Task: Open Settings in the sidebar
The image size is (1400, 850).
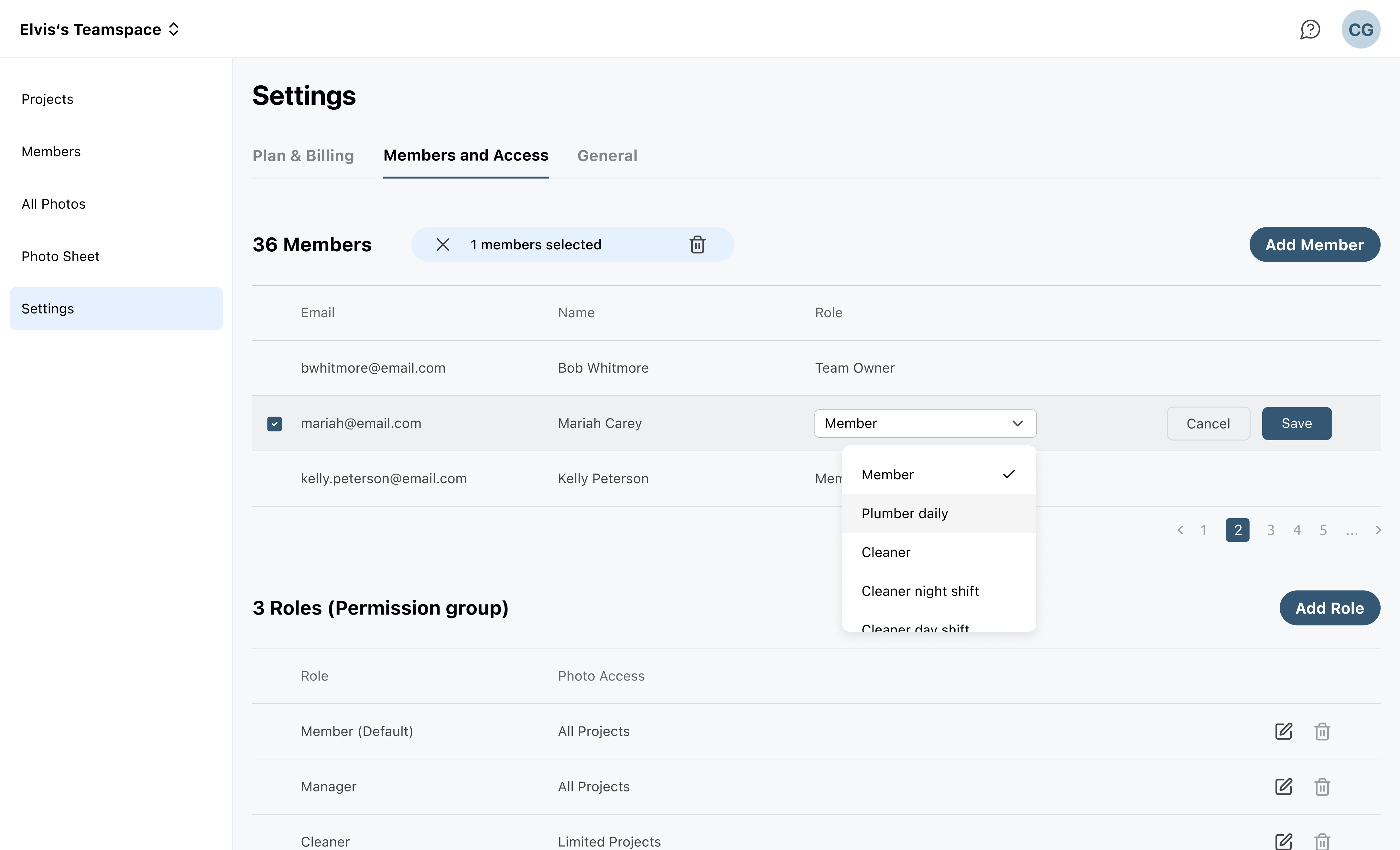Action: coord(116,309)
